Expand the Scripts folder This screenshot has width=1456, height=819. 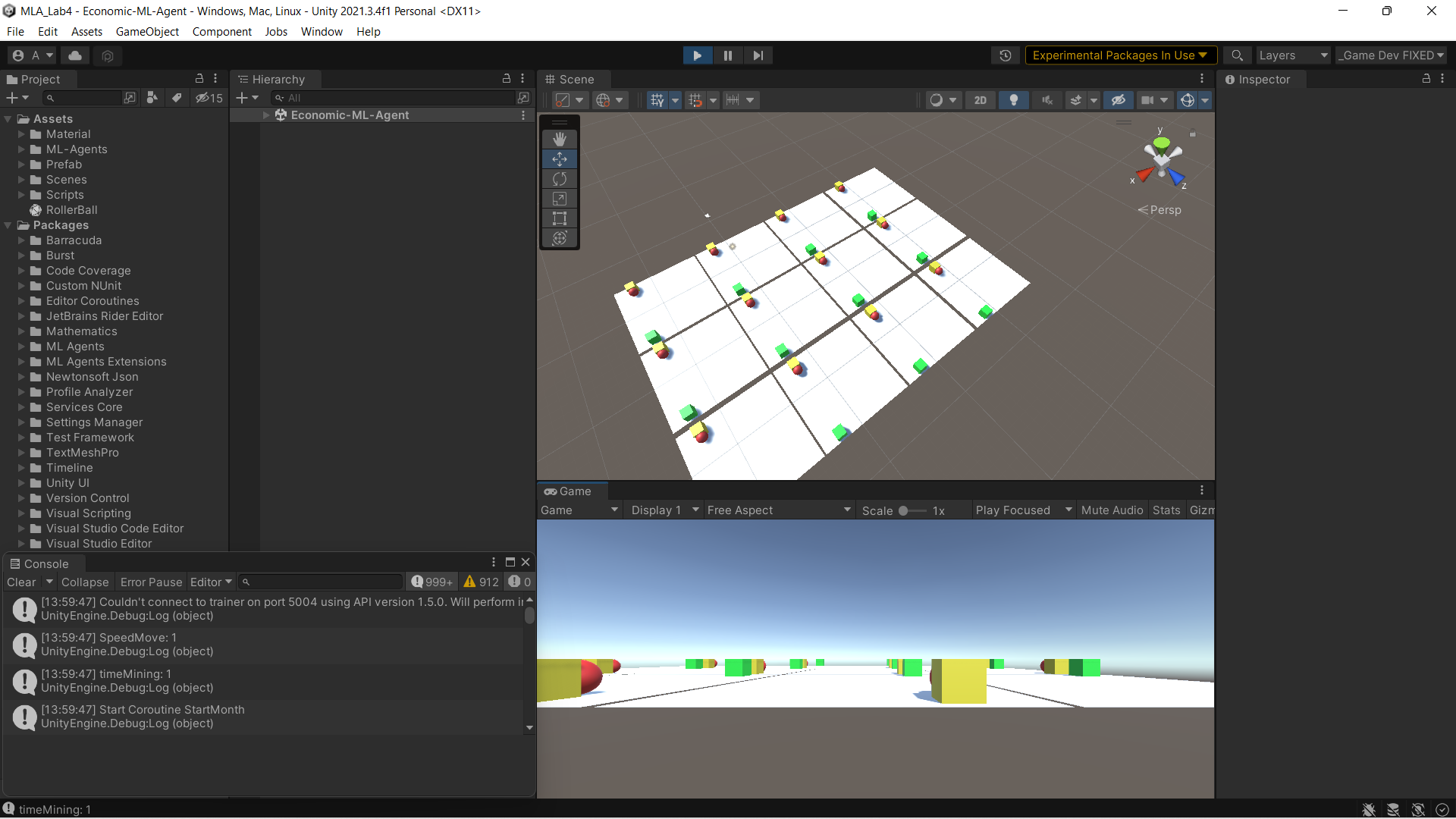(22, 195)
